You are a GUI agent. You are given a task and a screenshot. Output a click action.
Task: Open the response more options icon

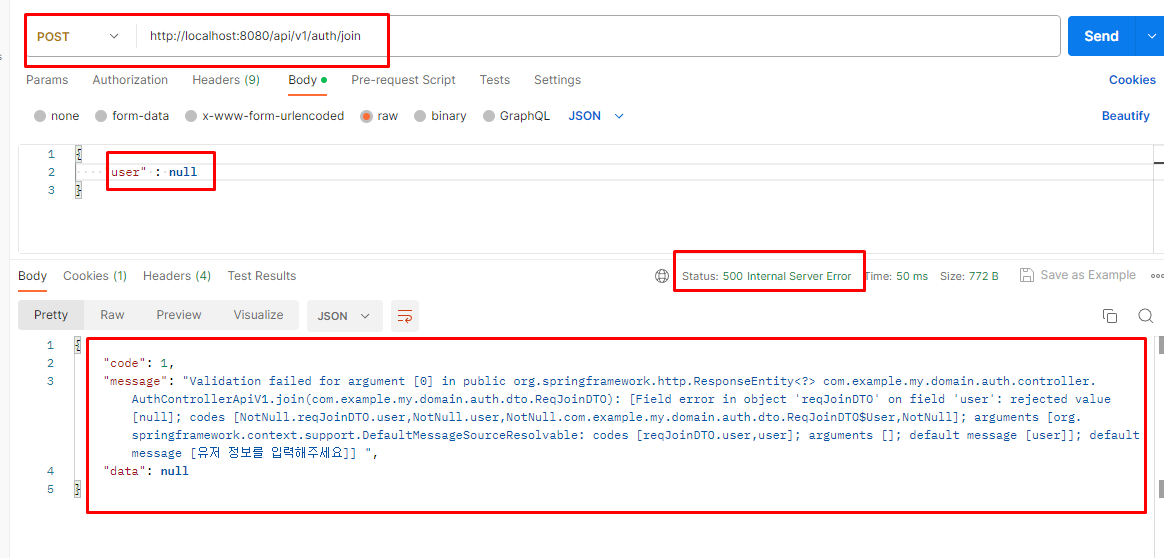(1157, 275)
